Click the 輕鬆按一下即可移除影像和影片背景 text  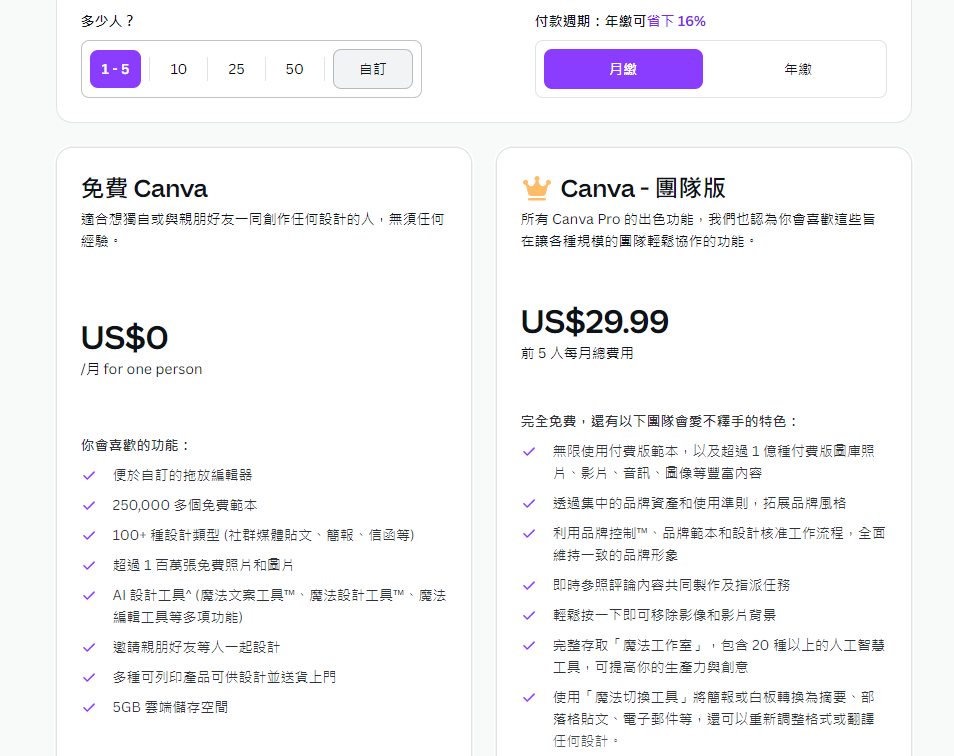pyautogui.click(x=664, y=616)
